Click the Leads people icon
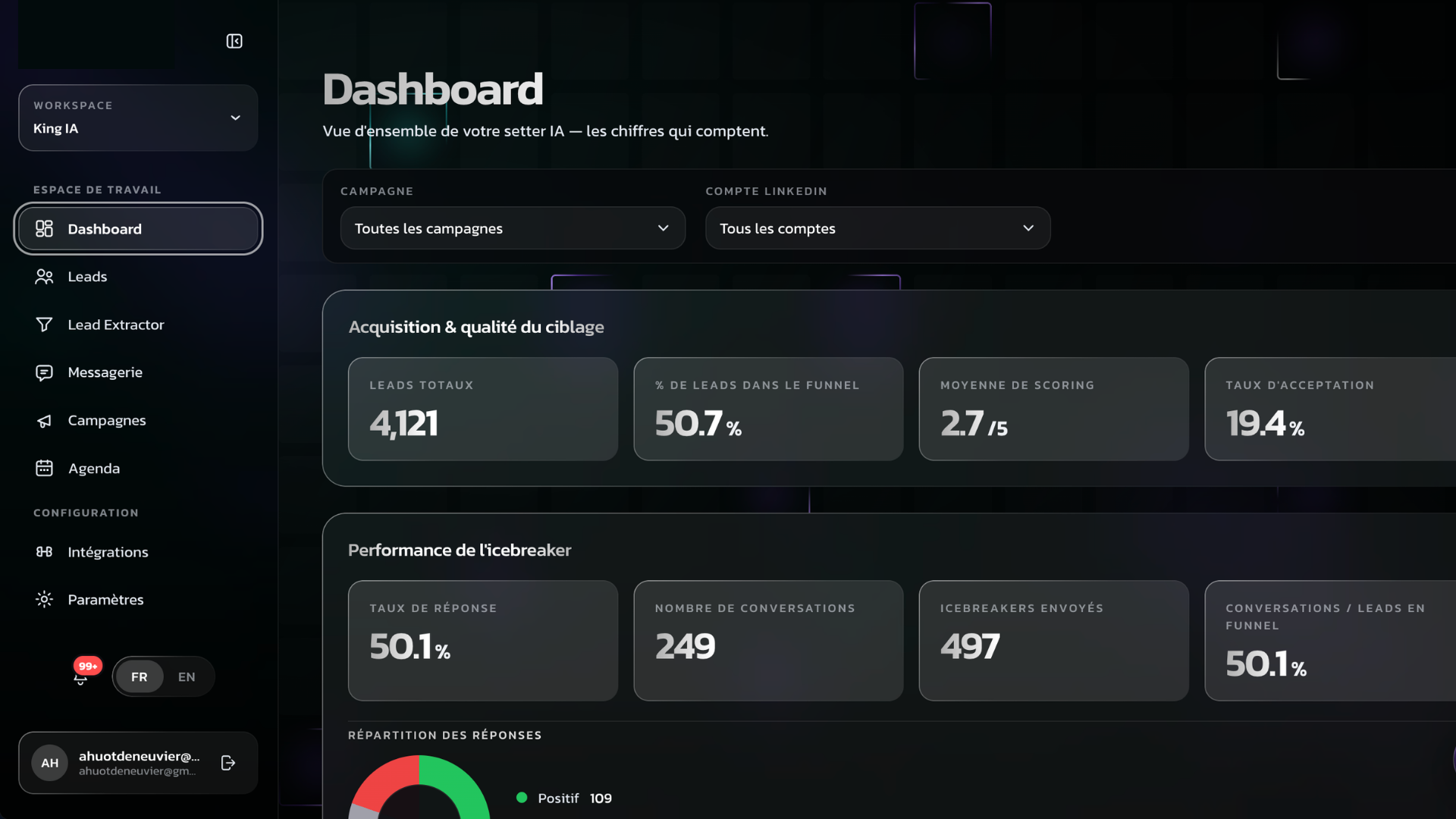1456x819 pixels. 44,277
